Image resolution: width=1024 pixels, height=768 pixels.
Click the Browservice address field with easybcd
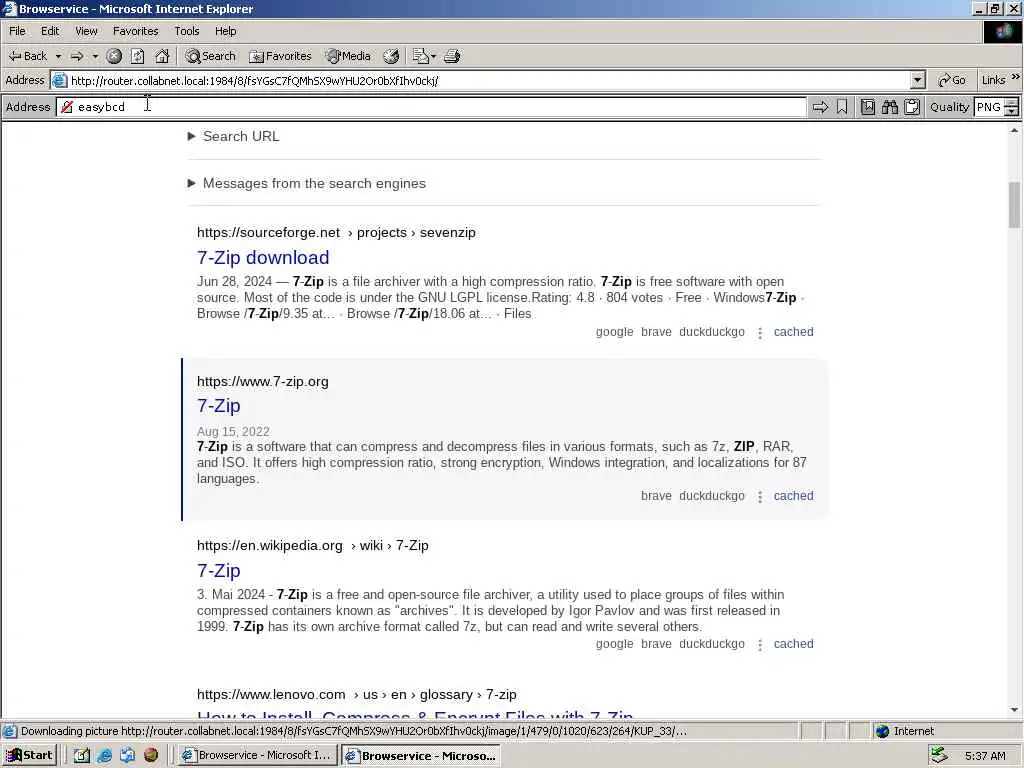click(432, 107)
